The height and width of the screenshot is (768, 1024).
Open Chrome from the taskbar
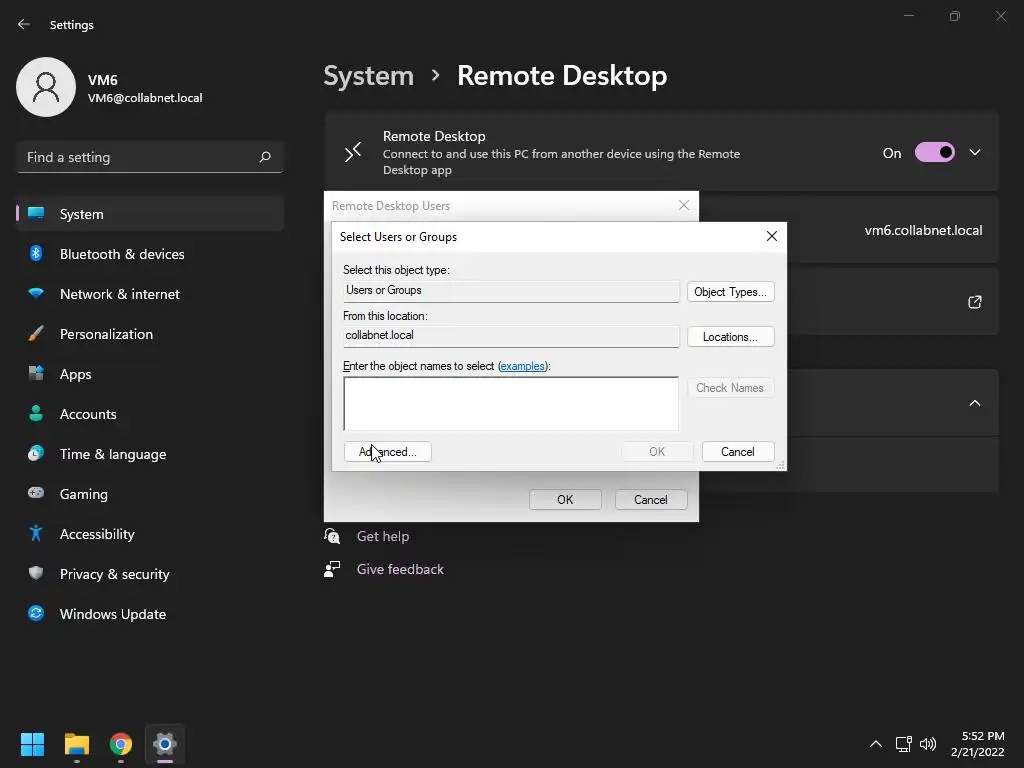(x=121, y=744)
